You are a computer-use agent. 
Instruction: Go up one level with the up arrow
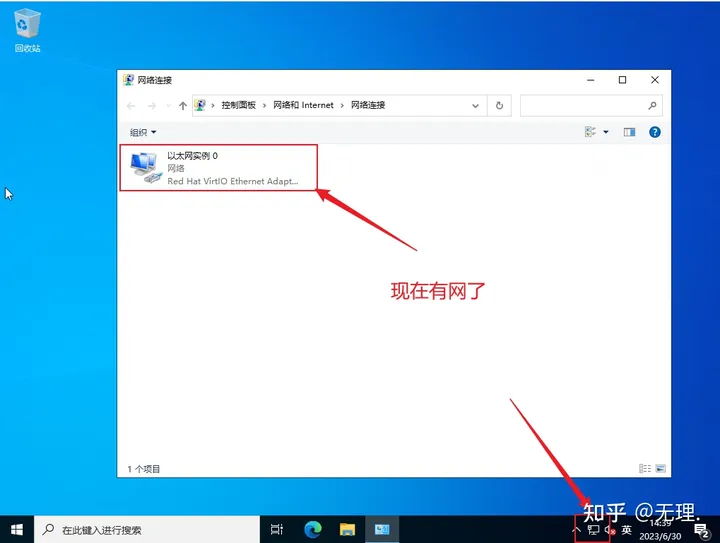tap(183, 106)
